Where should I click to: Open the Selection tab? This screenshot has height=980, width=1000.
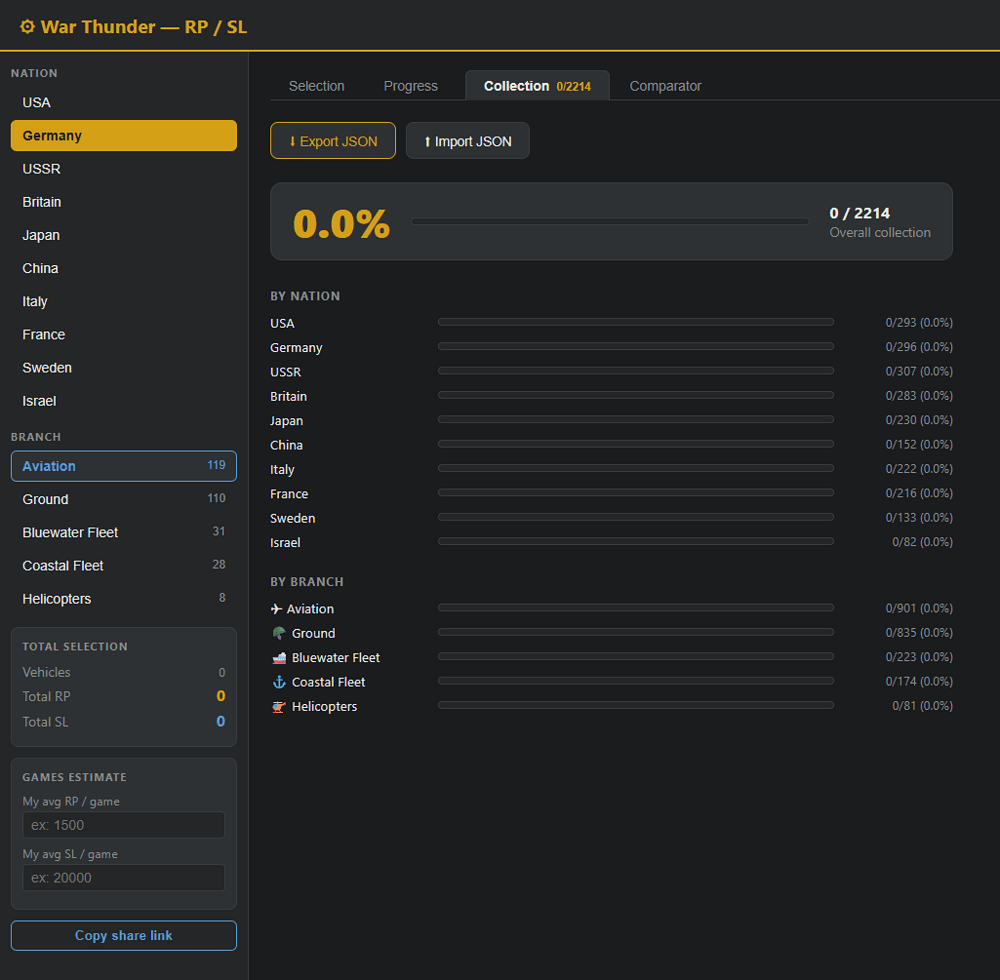316,86
